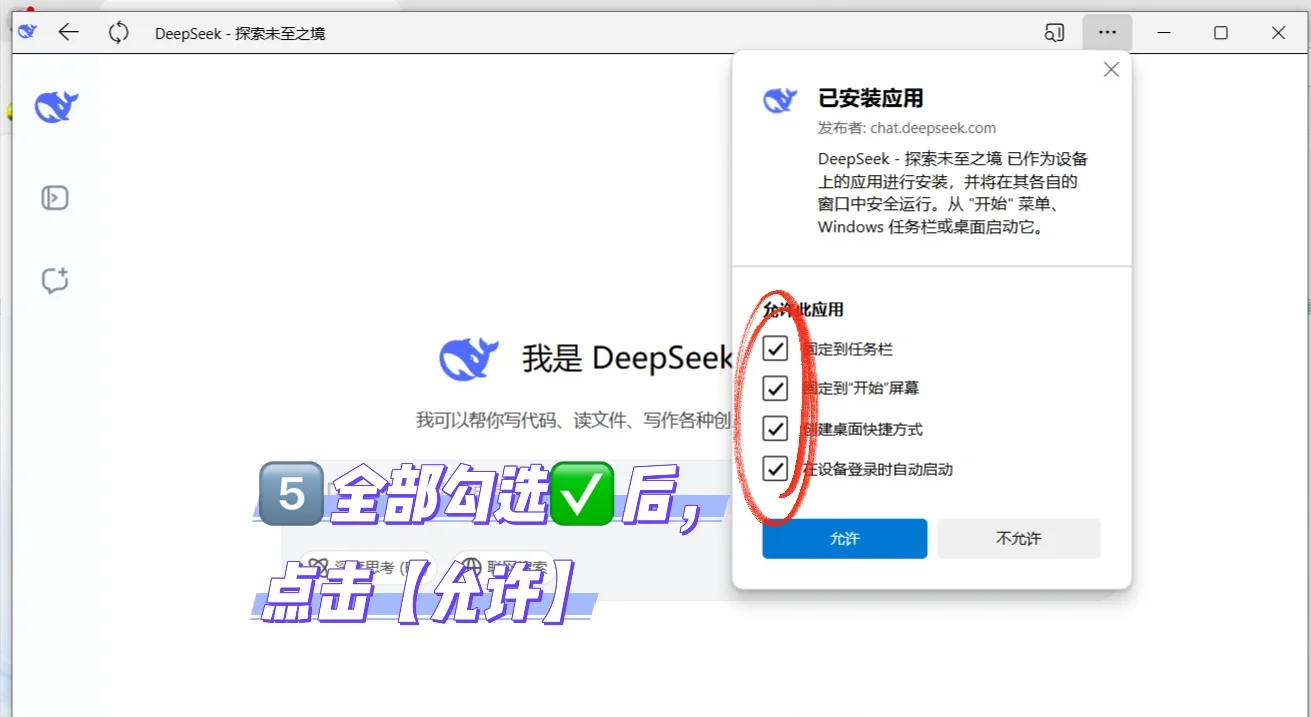Start a new chat via chat-plus icon
The image size is (1311, 717).
click(54, 280)
